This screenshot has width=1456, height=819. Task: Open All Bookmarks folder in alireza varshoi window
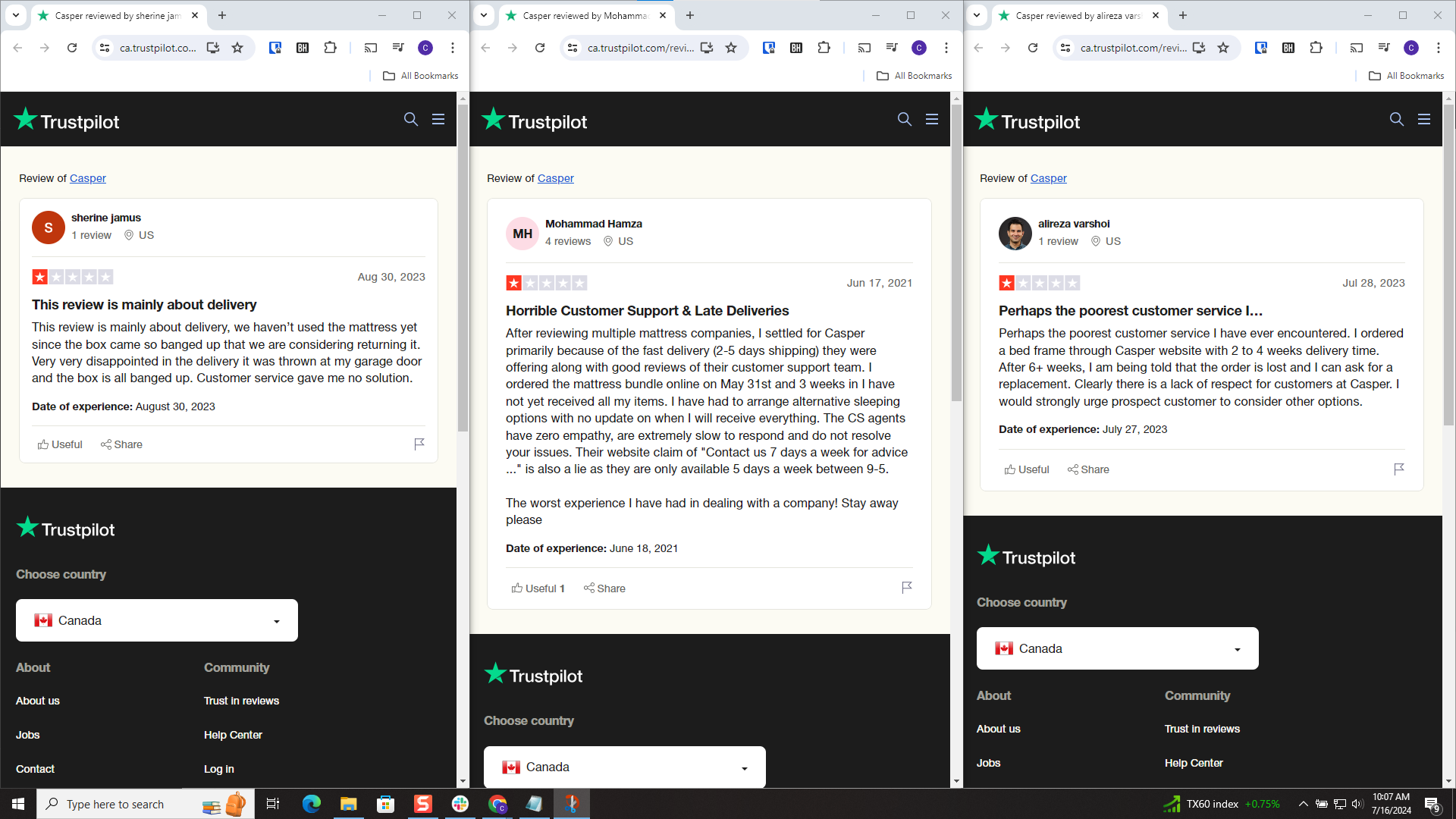point(1407,76)
